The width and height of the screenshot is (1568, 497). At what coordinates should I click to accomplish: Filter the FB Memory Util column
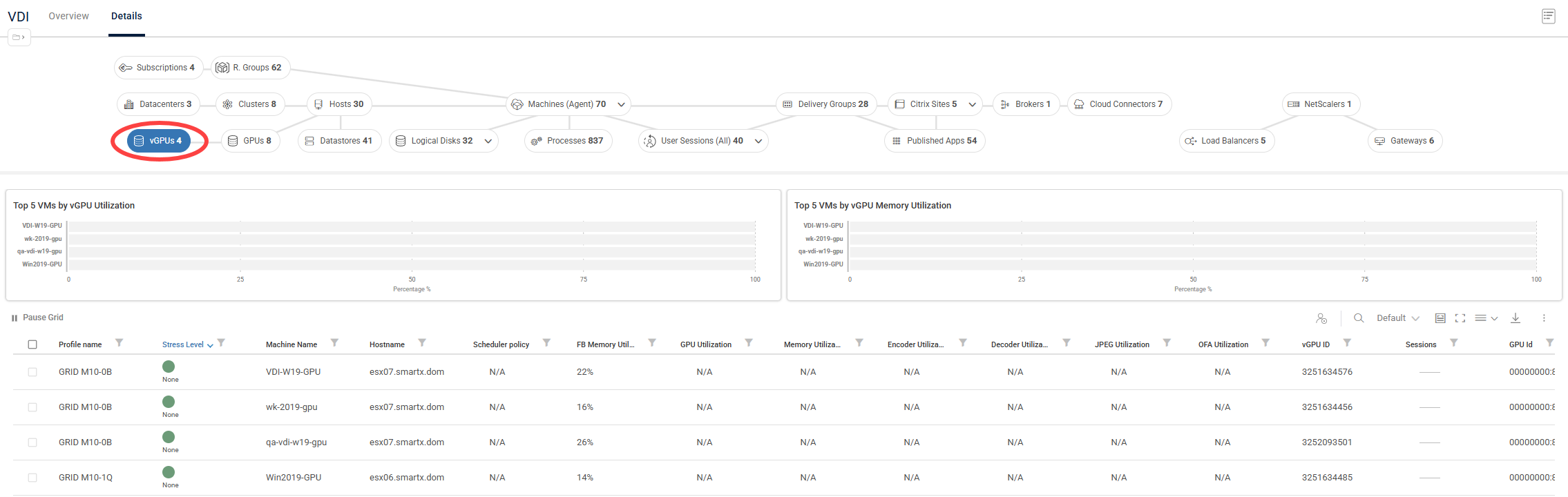(652, 342)
